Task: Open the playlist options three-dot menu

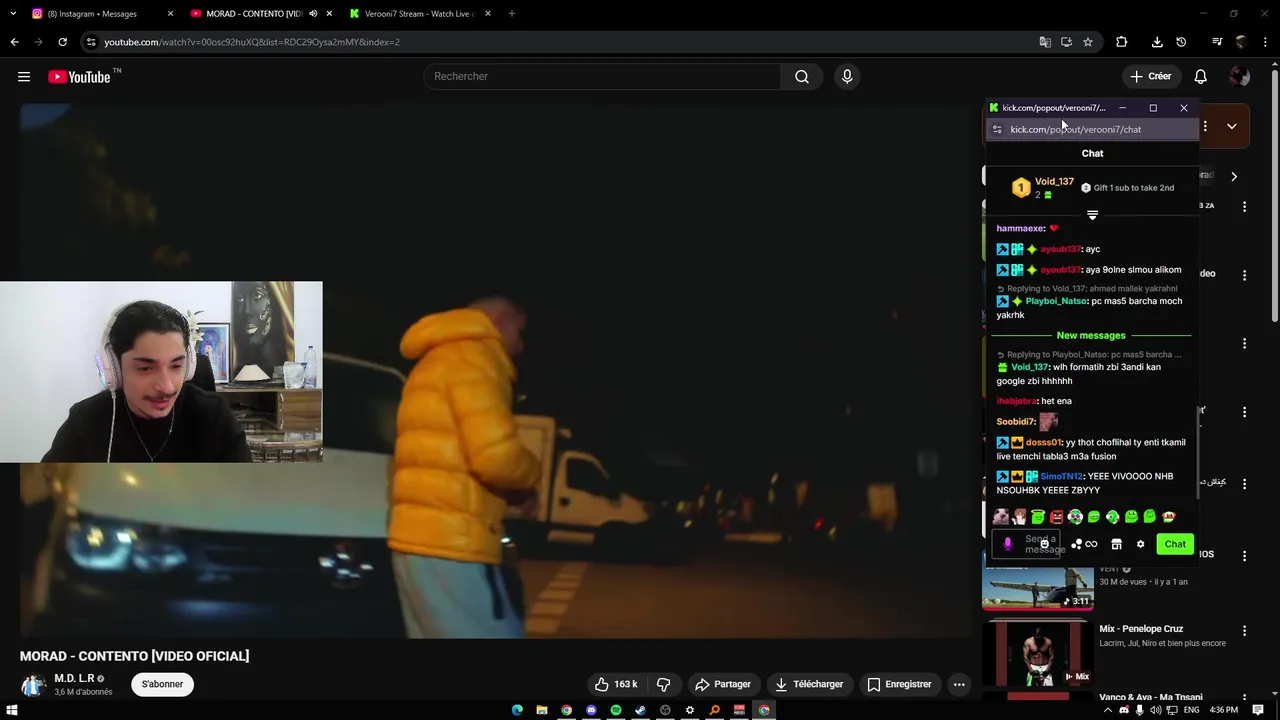Action: [x=1205, y=126]
